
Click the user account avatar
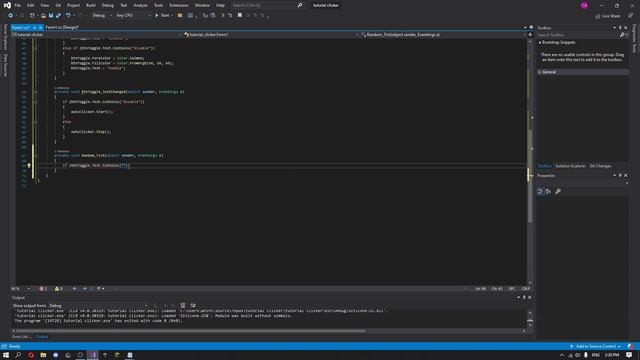[x=584, y=5]
